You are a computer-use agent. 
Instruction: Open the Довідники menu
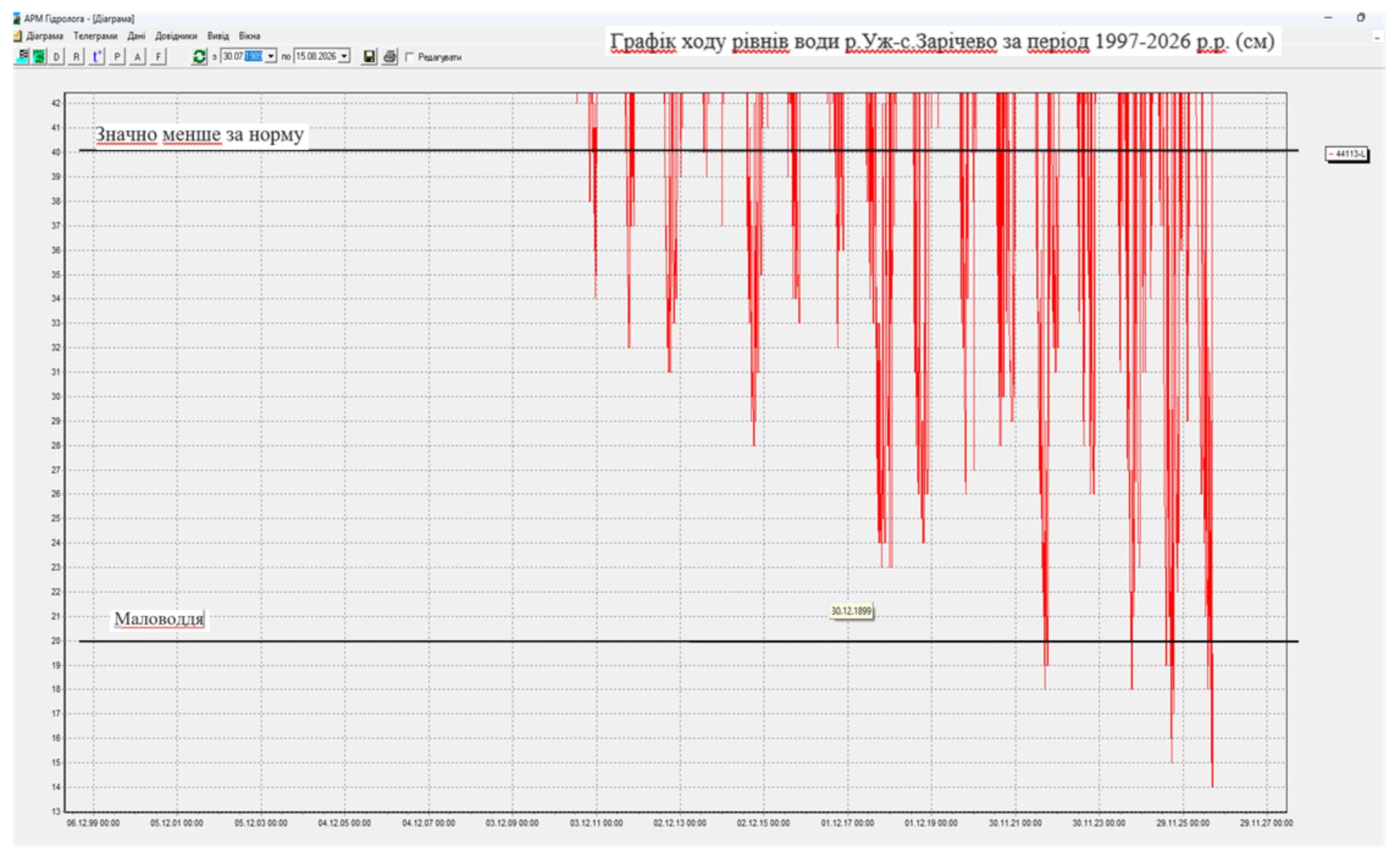176,36
